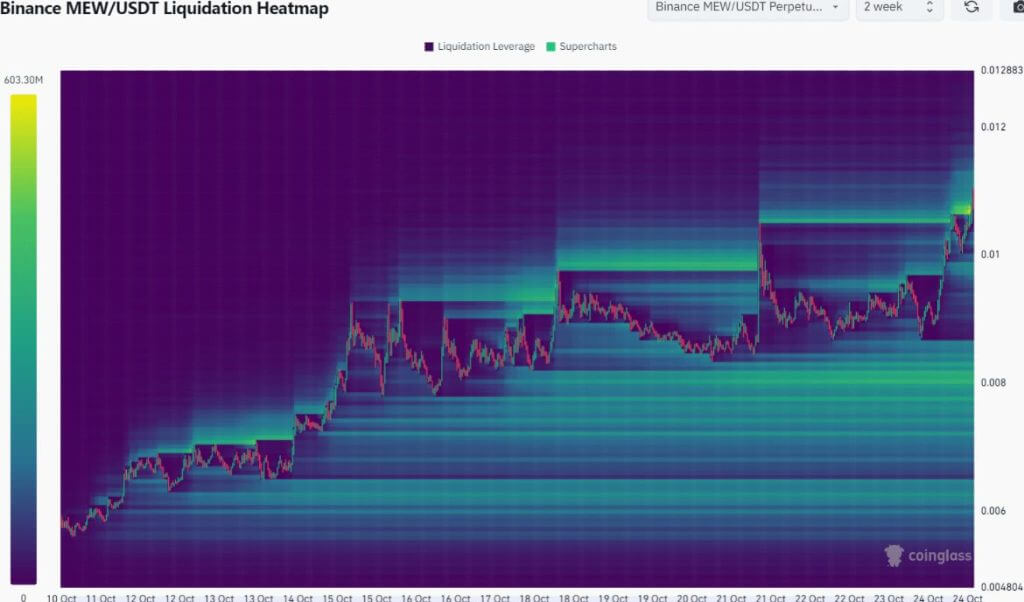Click the 0.01 price level label
Screen dimensions: 1024x602
tap(989, 255)
